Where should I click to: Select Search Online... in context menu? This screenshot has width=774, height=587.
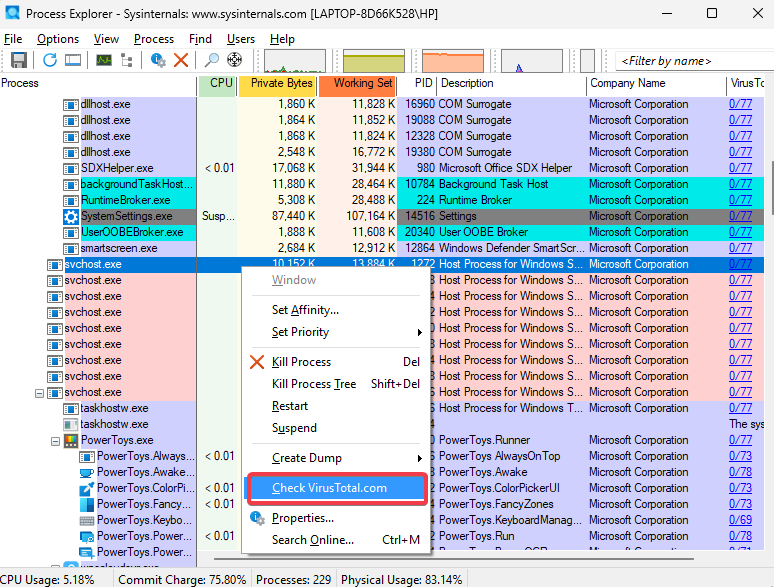pos(336,540)
